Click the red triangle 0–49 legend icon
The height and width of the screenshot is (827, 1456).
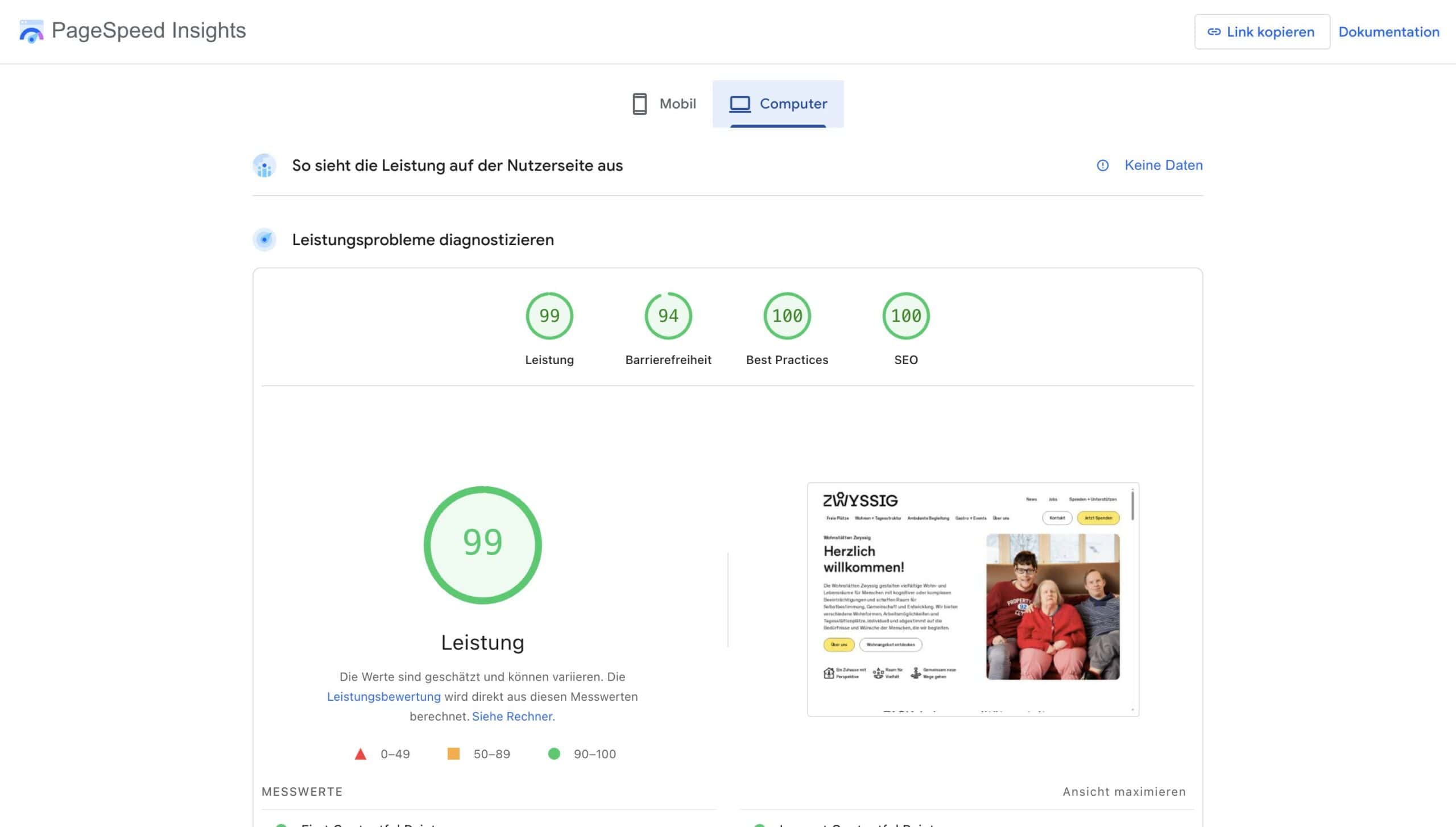pos(360,754)
